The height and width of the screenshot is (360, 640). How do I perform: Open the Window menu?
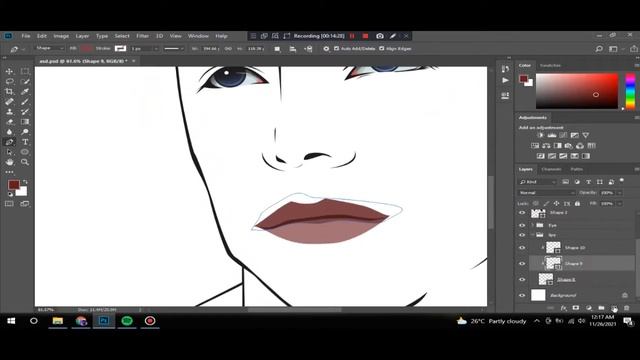198,36
